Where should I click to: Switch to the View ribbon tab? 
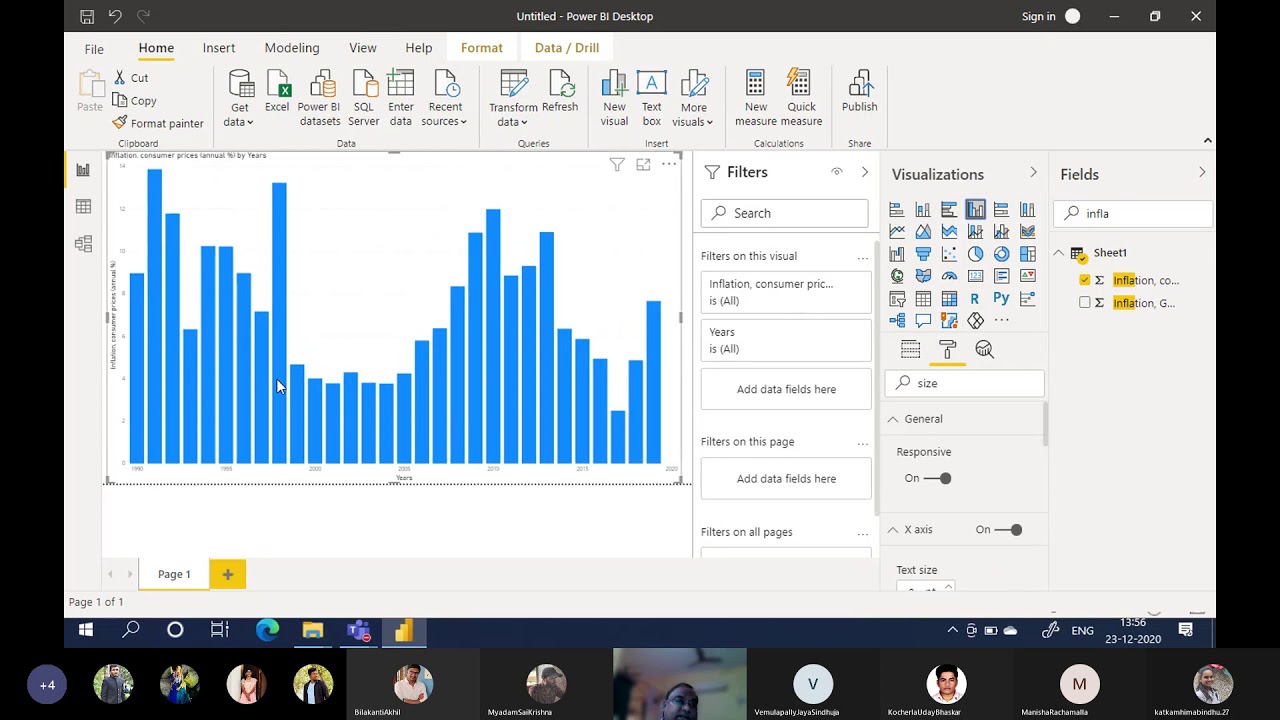click(363, 48)
